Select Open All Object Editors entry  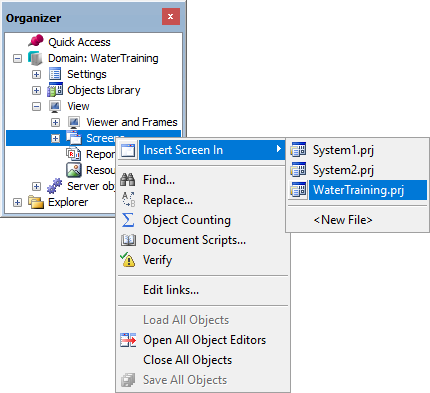pos(203,340)
